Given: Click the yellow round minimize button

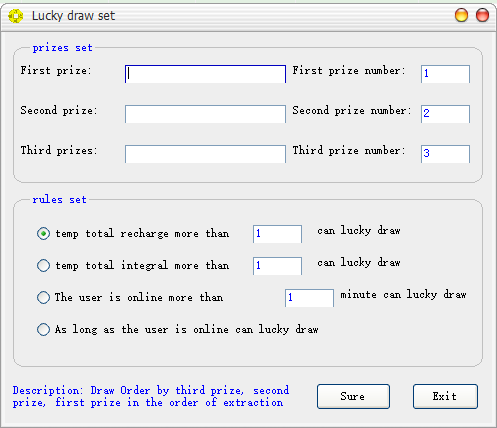Looking at the screenshot, I should pos(461,15).
